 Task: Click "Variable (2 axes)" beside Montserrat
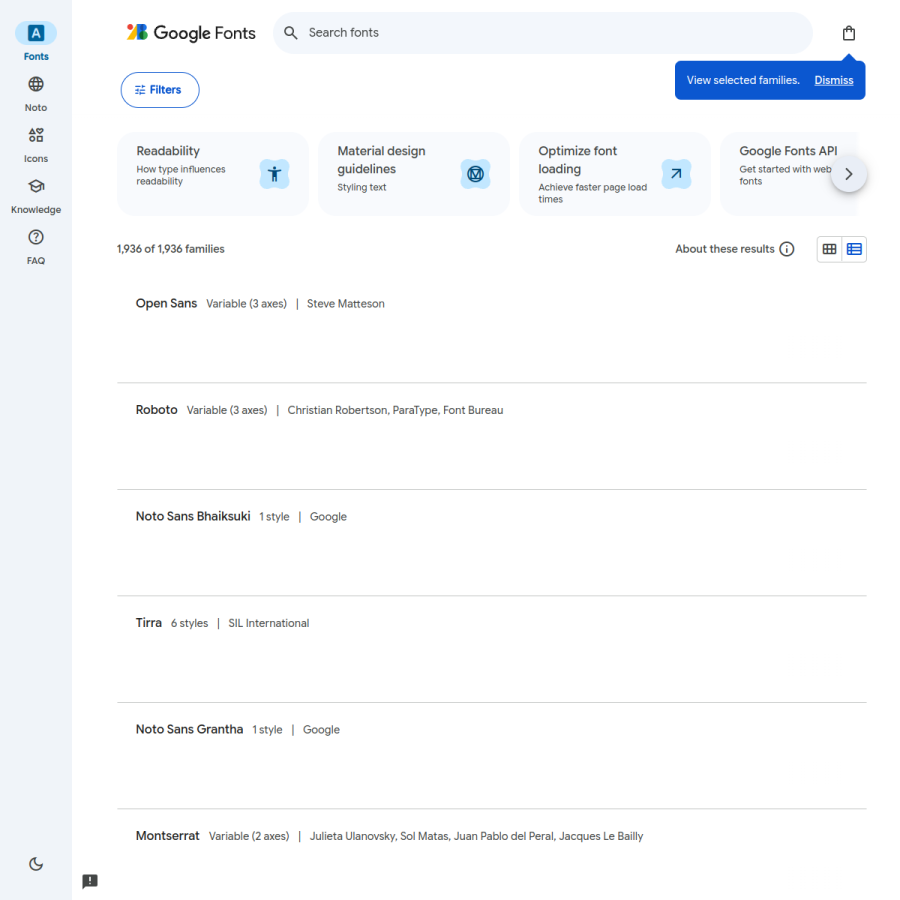[249, 836]
